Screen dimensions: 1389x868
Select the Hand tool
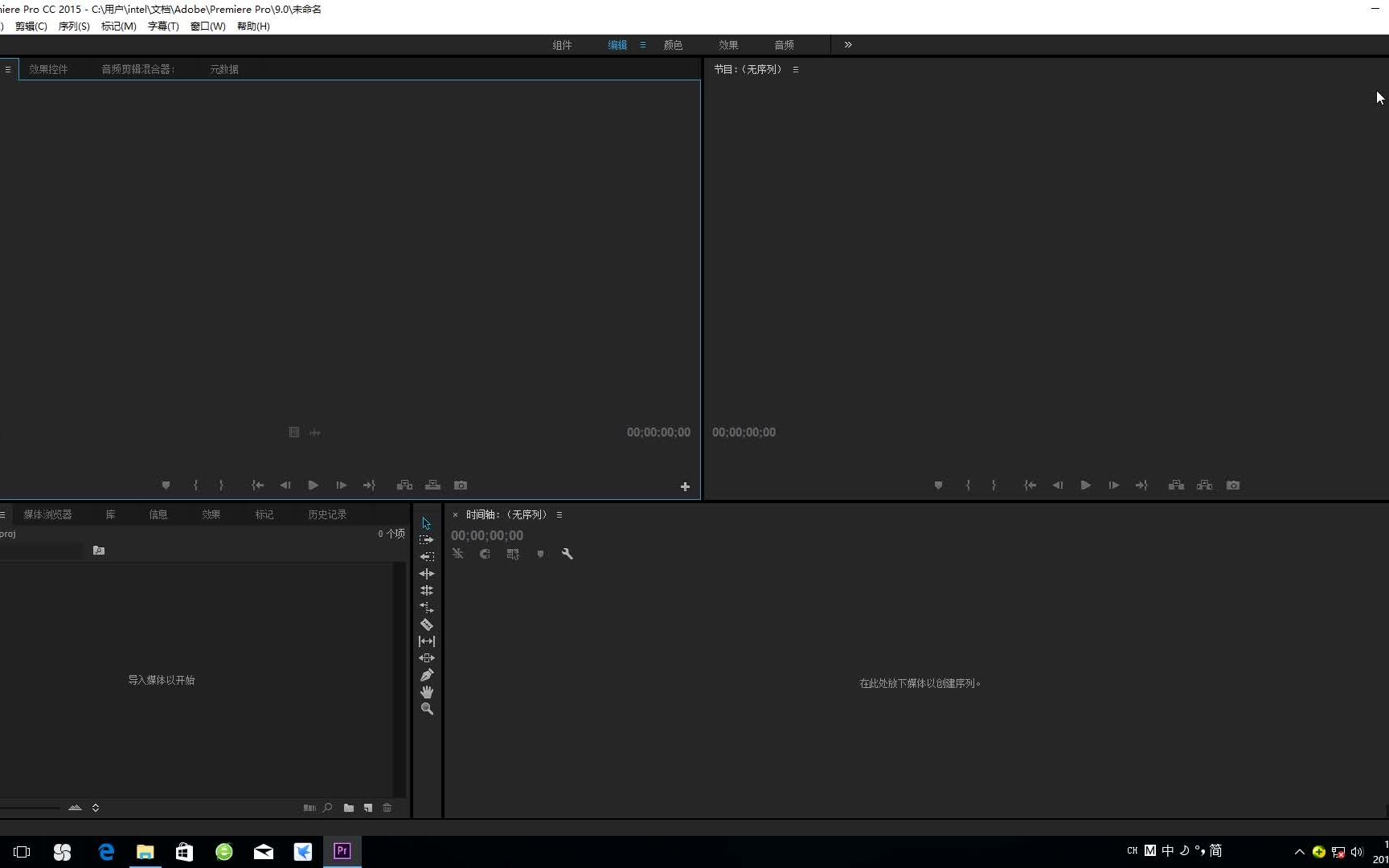click(x=426, y=692)
